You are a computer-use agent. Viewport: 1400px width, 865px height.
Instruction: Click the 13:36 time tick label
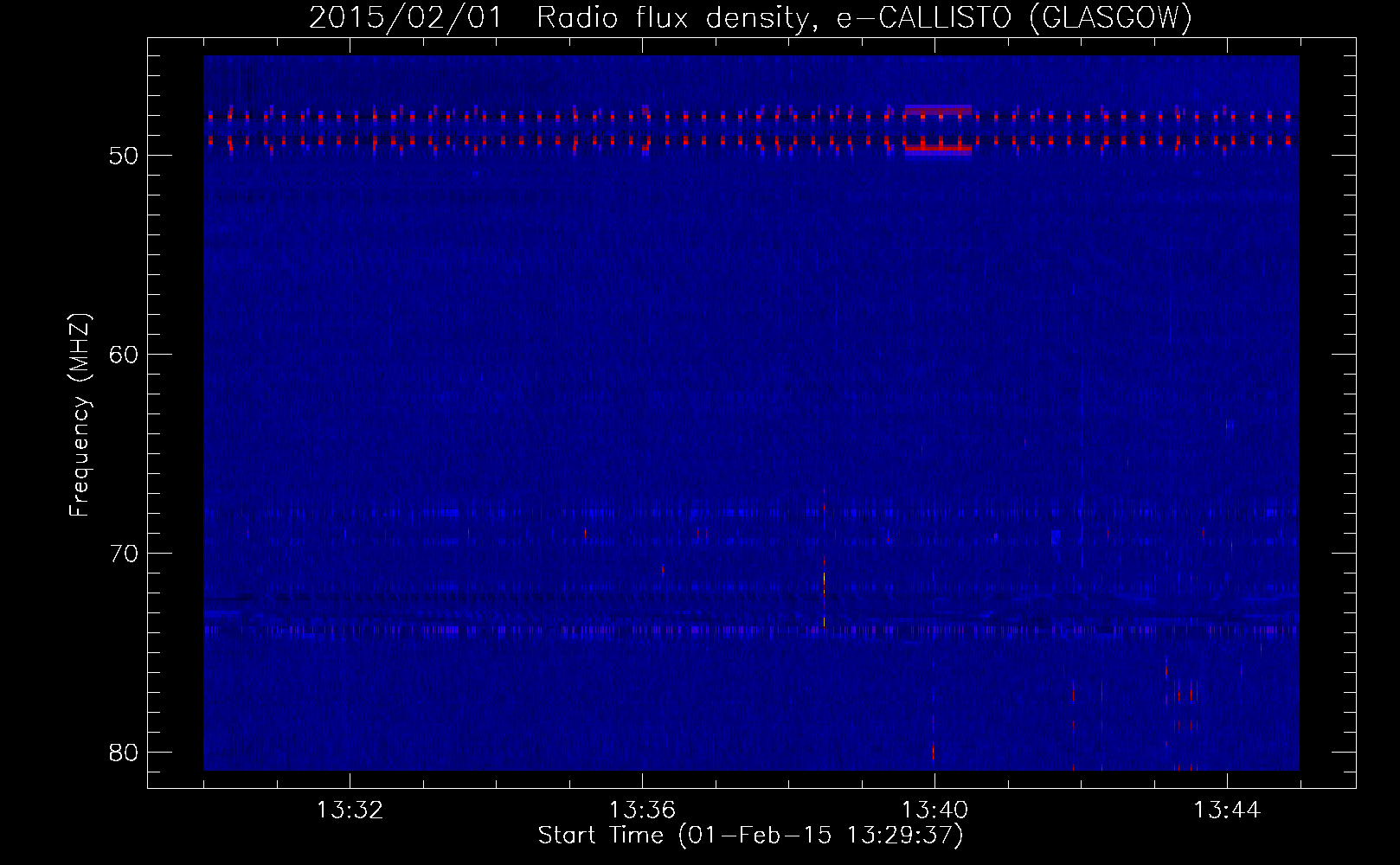[642, 811]
